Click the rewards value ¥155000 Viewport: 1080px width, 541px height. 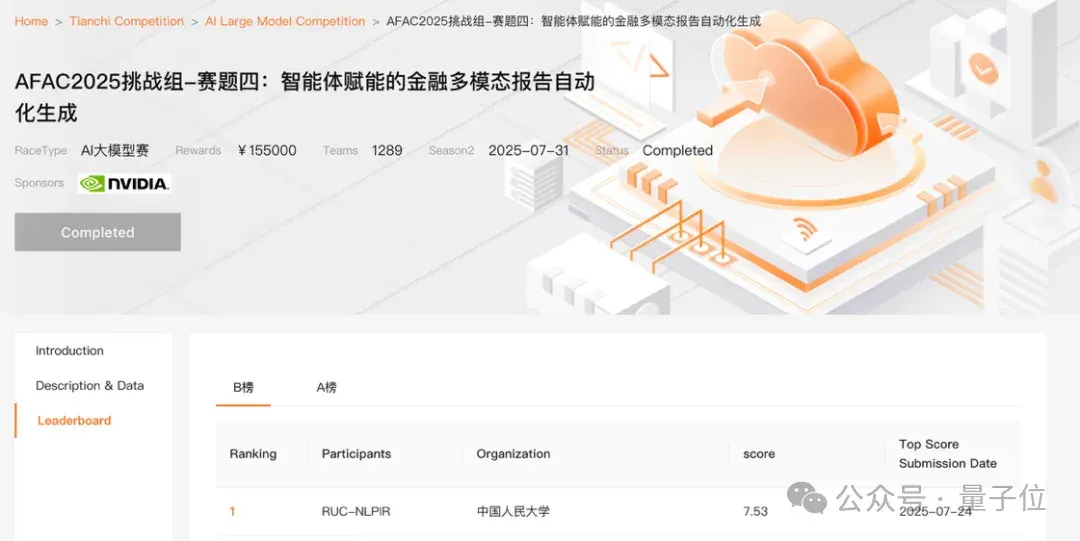[x=267, y=150]
